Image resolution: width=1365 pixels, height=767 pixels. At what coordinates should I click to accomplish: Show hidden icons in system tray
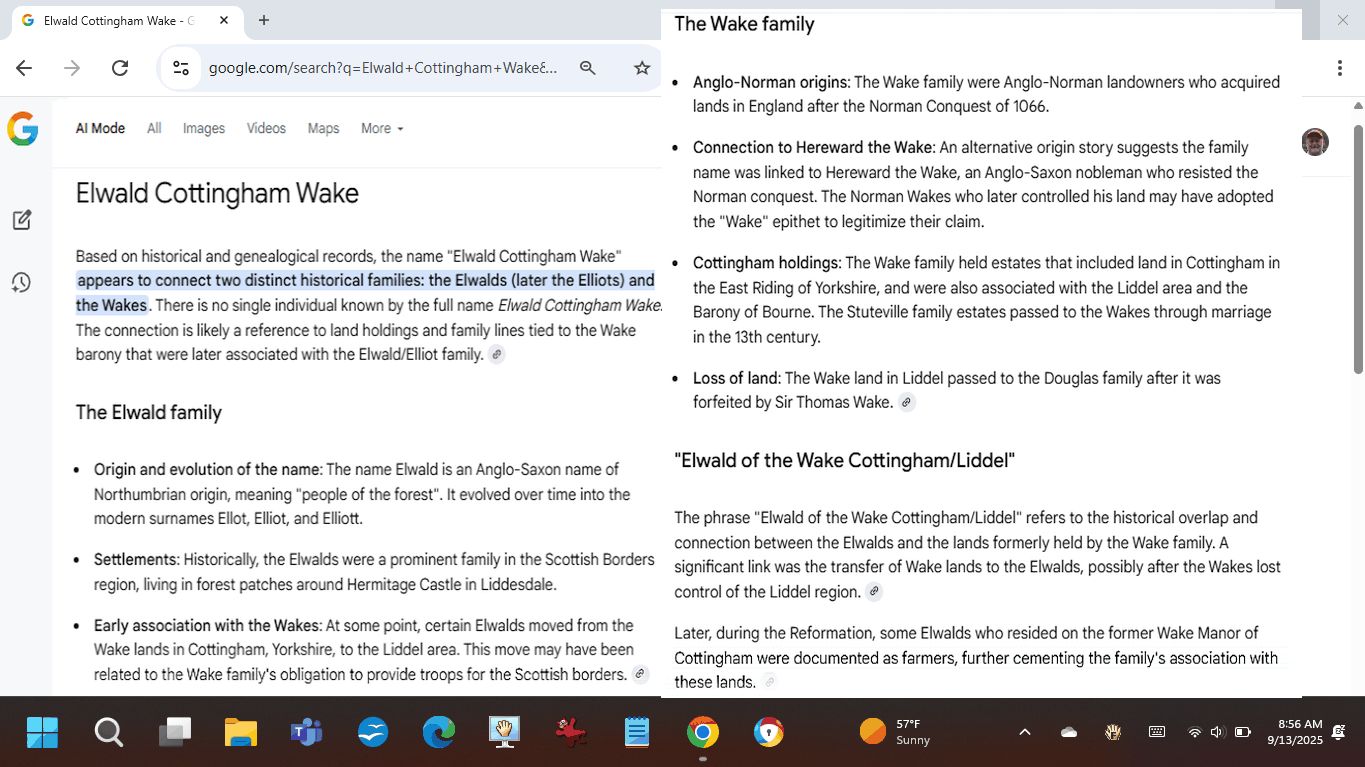[1024, 732]
